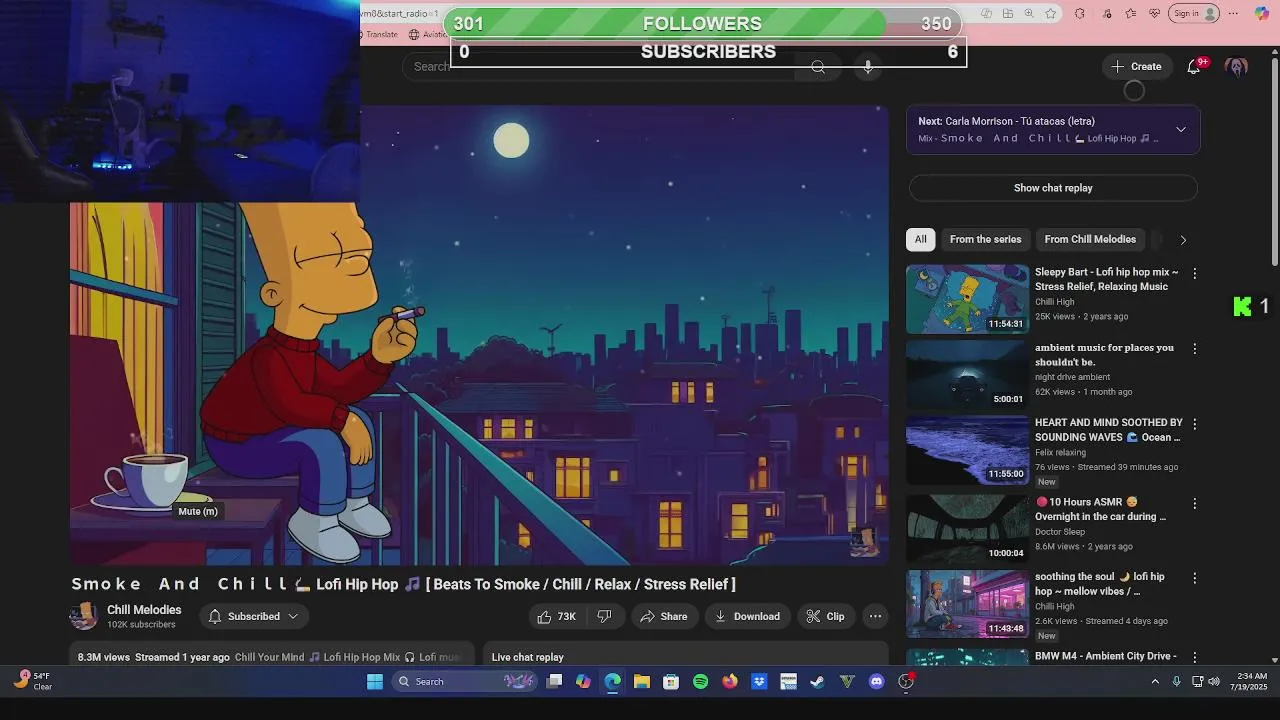Open YouTube account avatar menu

(x=1237, y=67)
